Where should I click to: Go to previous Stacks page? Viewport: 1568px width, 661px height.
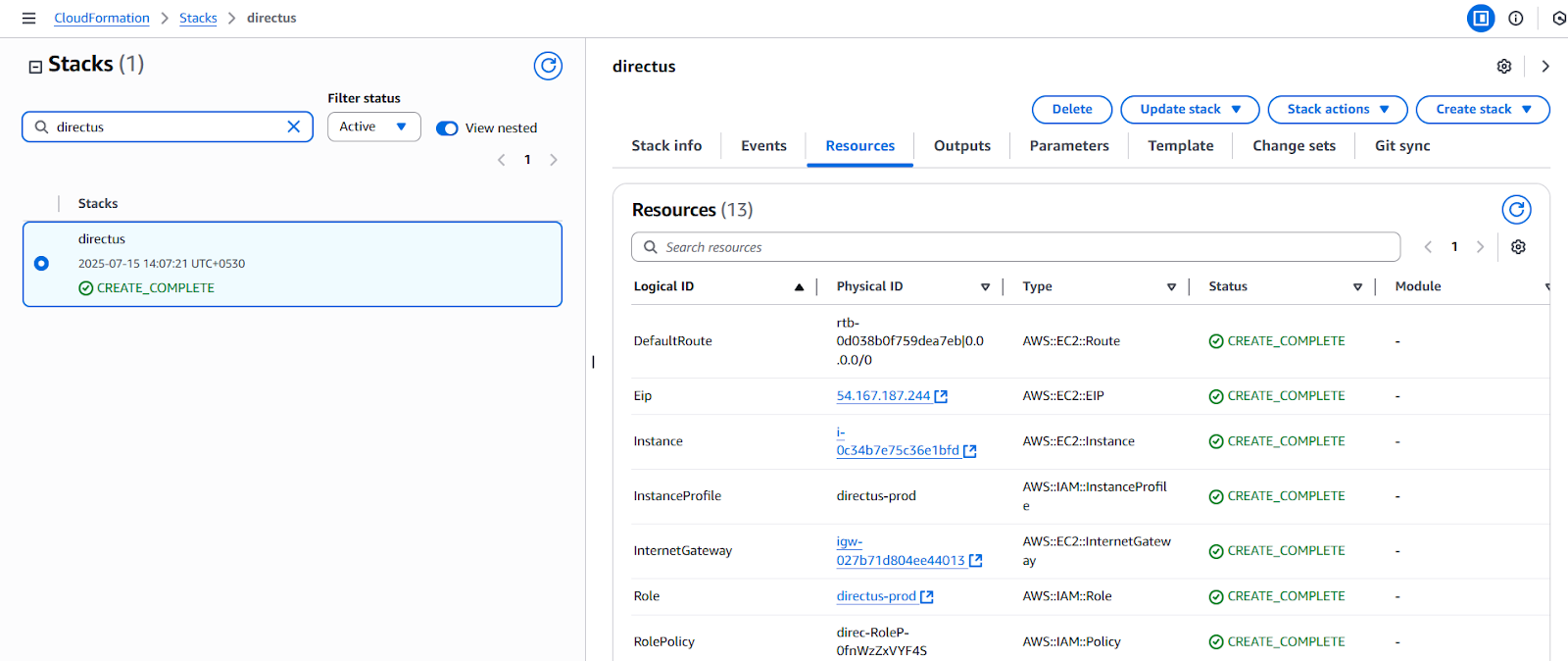[501, 160]
